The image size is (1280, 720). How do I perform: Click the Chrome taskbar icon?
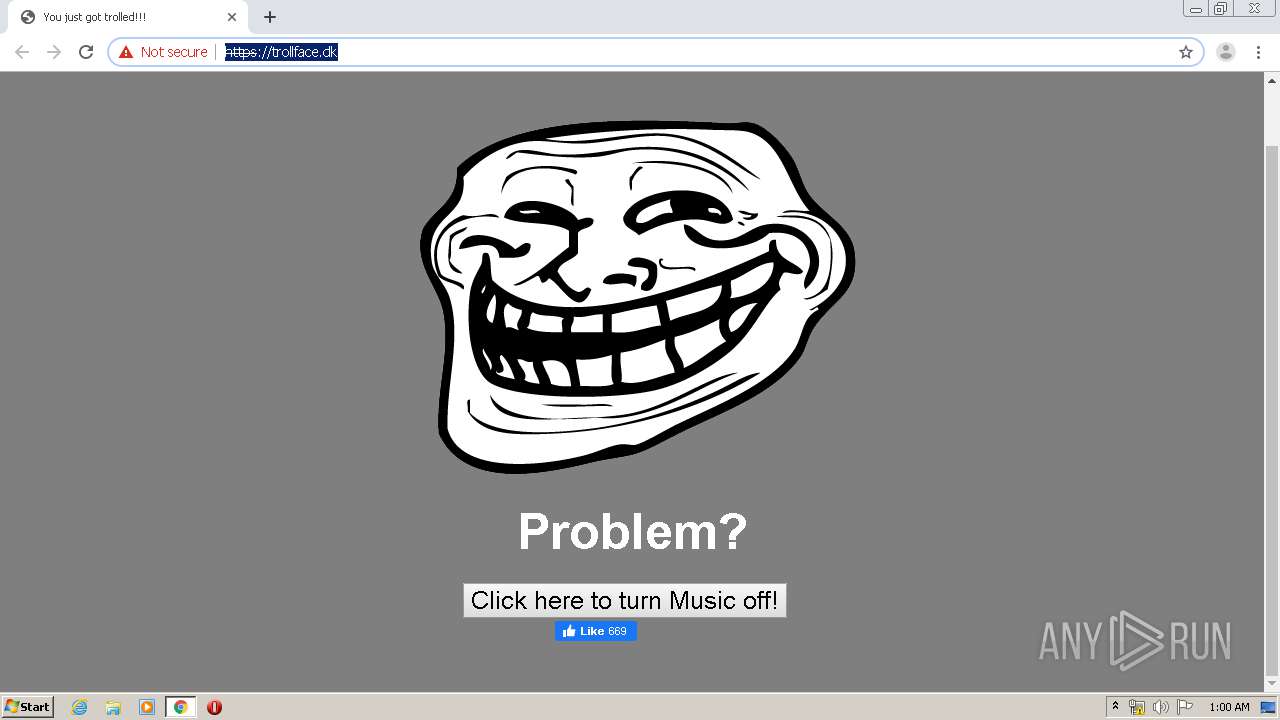(180, 707)
